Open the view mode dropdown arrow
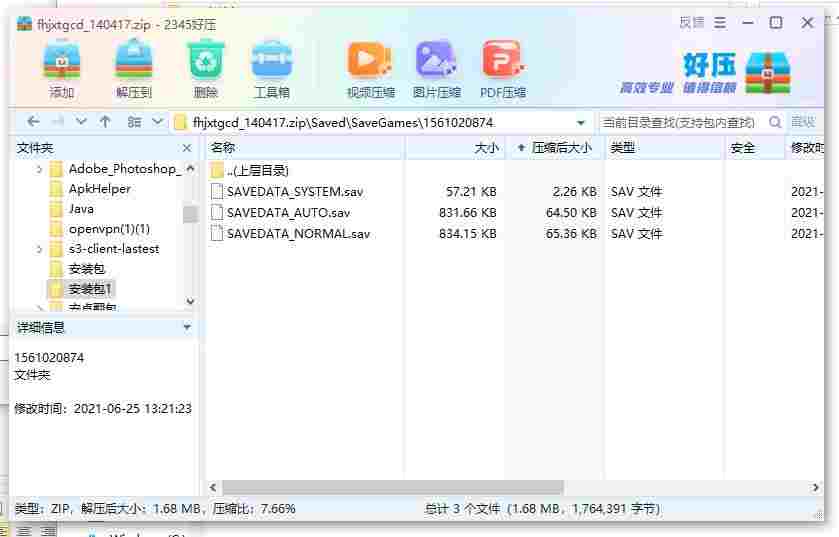The height and width of the screenshot is (537, 839). 157,122
